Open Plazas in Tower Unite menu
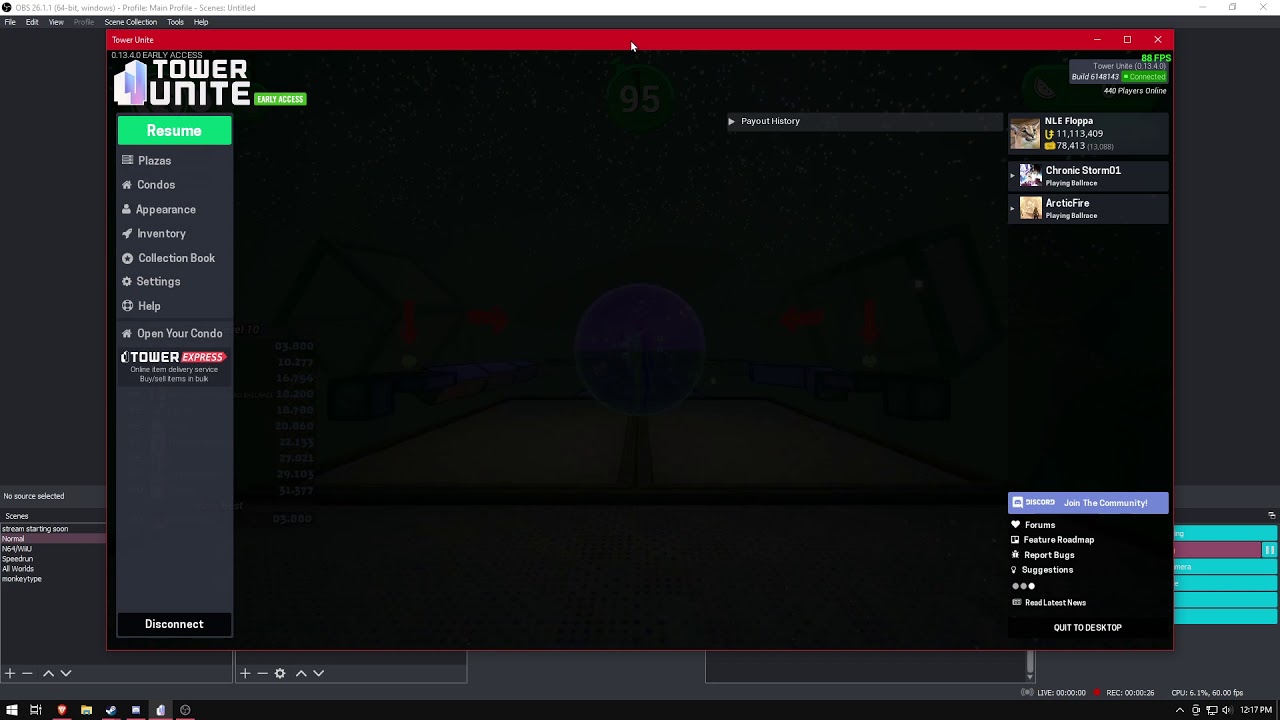1280x720 pixels. (x=154, y=161)
